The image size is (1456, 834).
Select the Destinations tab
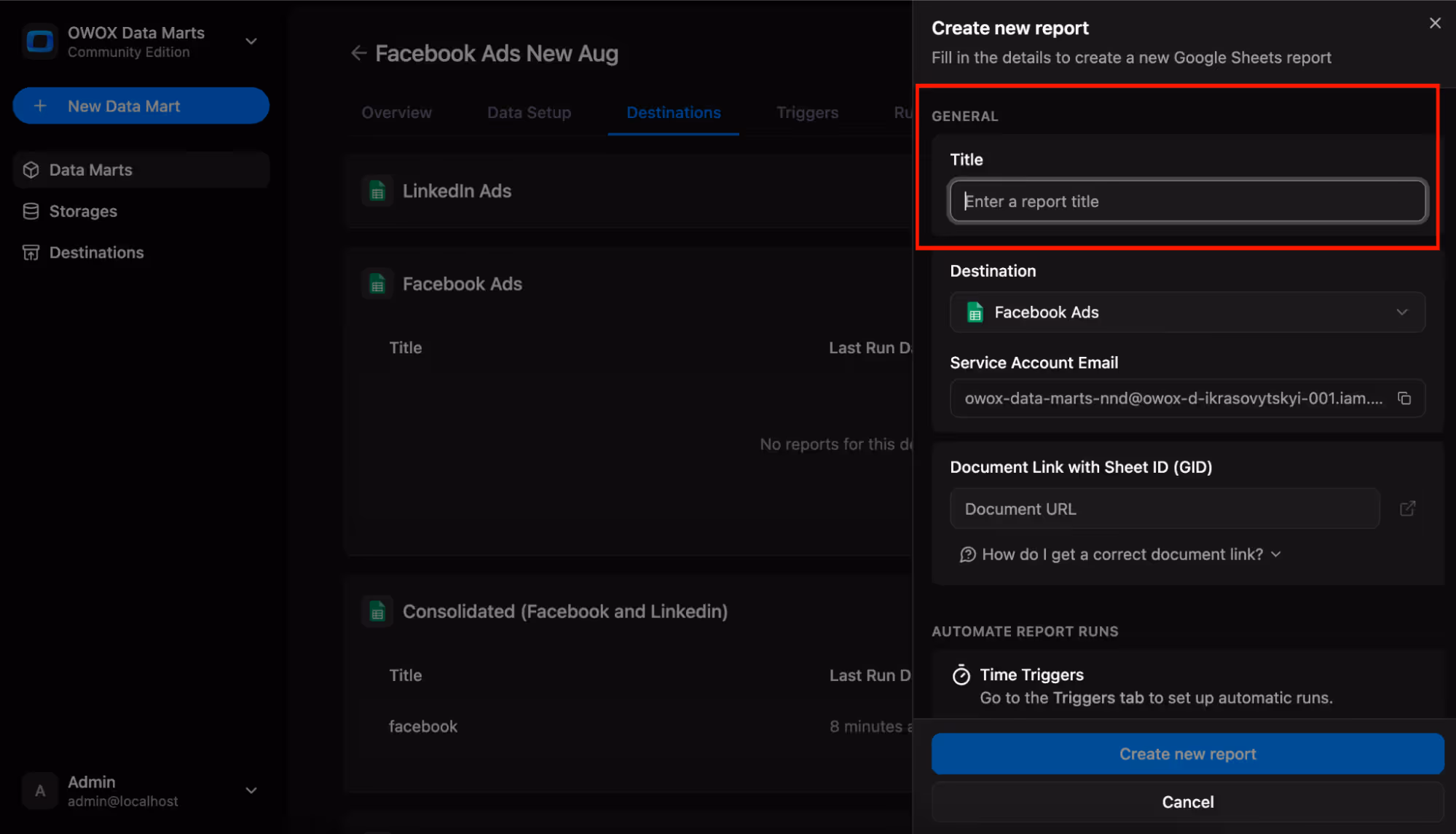pos(674,113)
